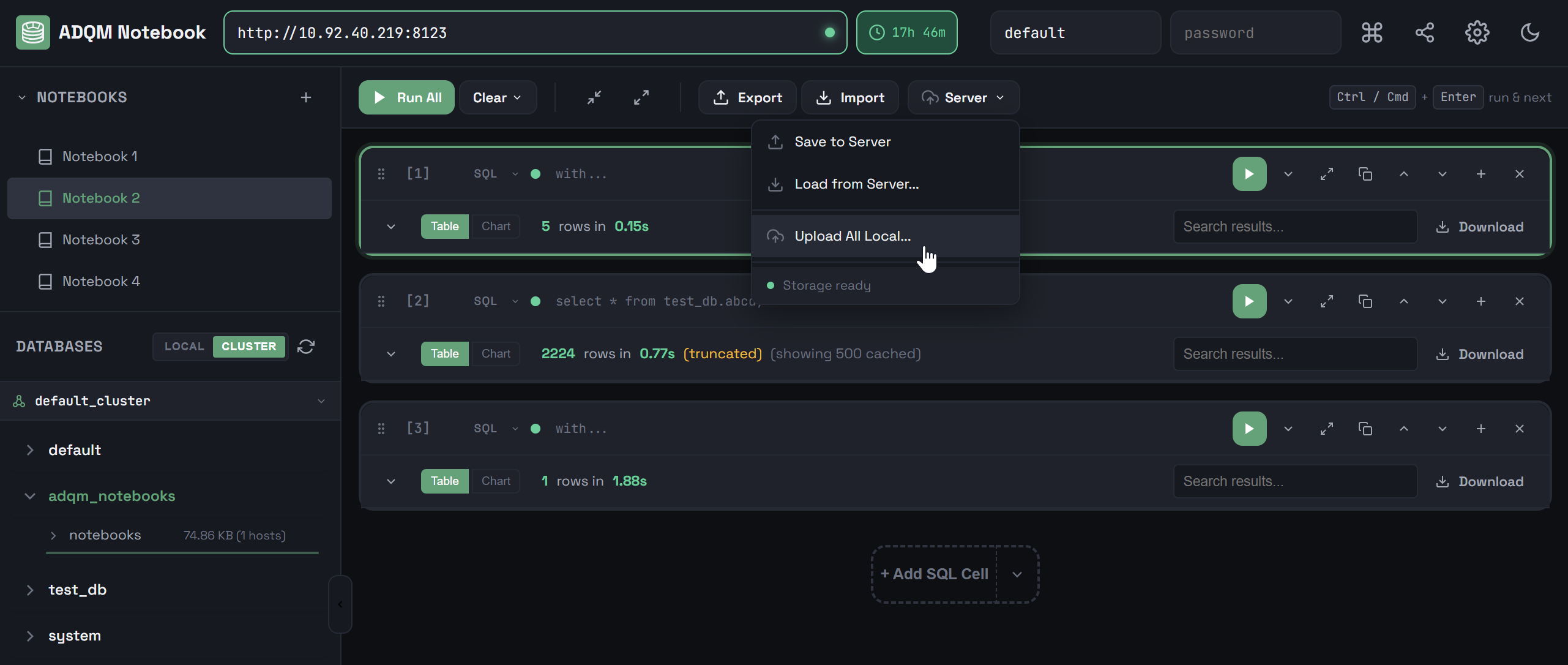Click the expand all cells icon
The width and height of the screenshot is (1568, 665).
pyautogui.click(x=641, y=97)
